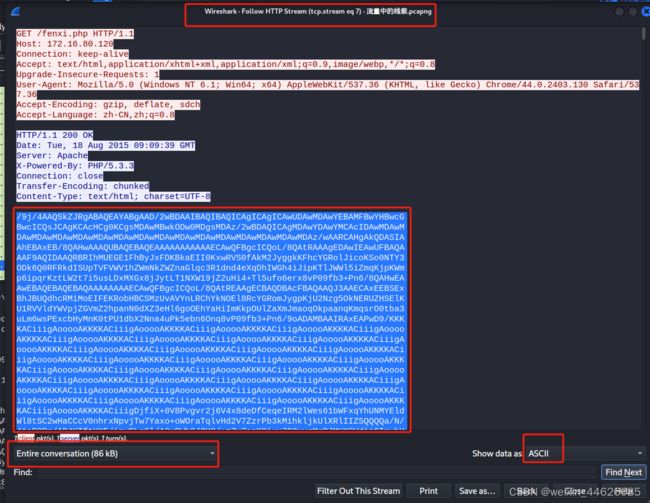Image resolution: width=650 pixels, height=503 pixels.
Task: Focus the Find text field
Action: pos(317,472)
